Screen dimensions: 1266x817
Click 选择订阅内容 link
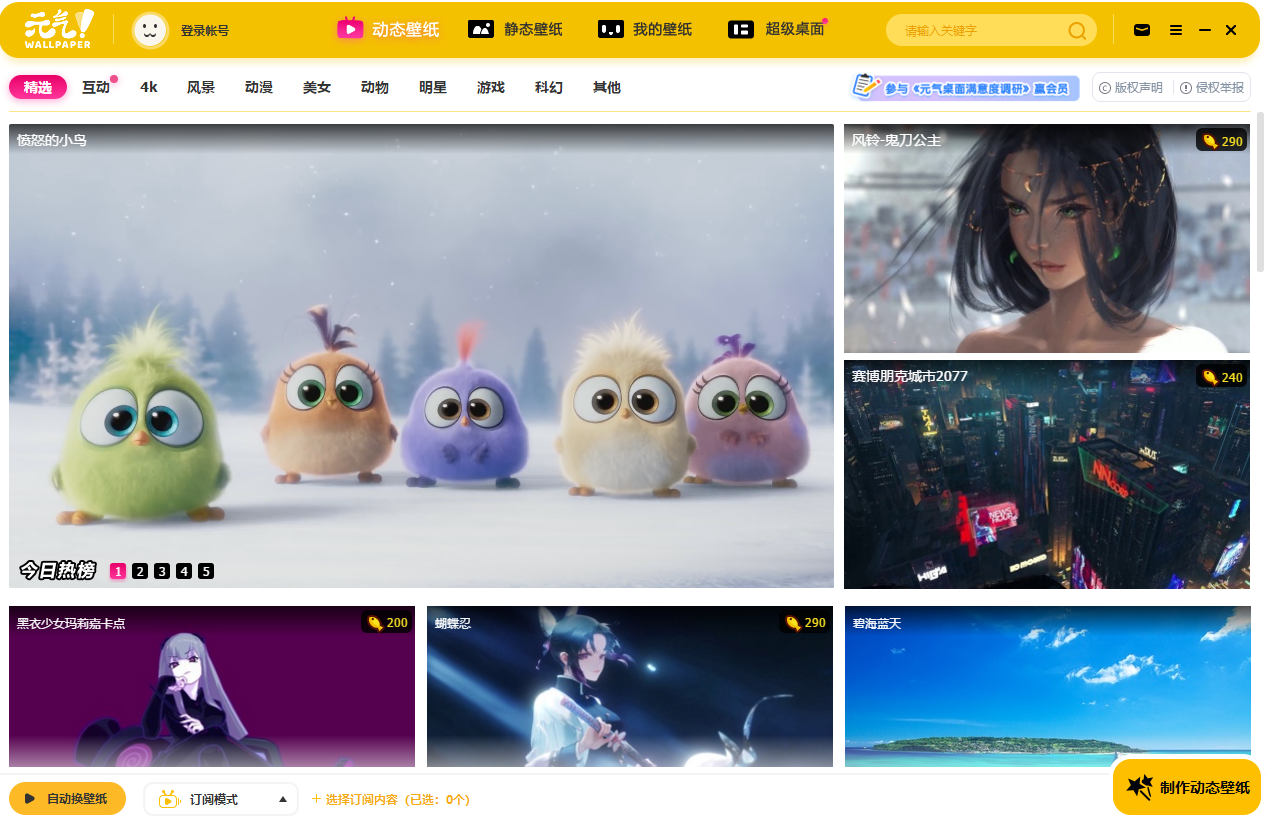point(391,799)
